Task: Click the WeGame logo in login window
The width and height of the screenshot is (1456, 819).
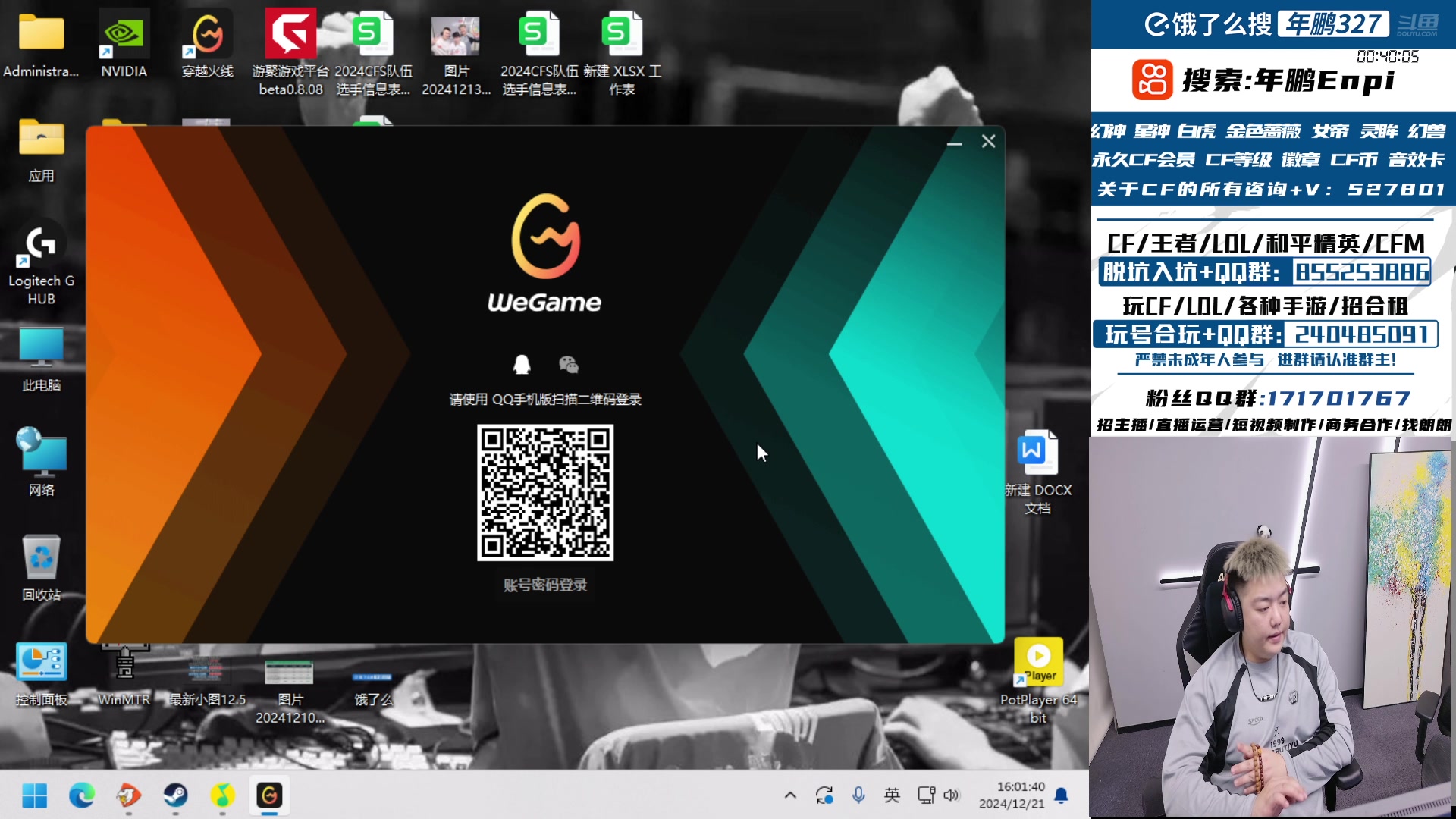Action: pyautogui.click(x=544, y=254)
